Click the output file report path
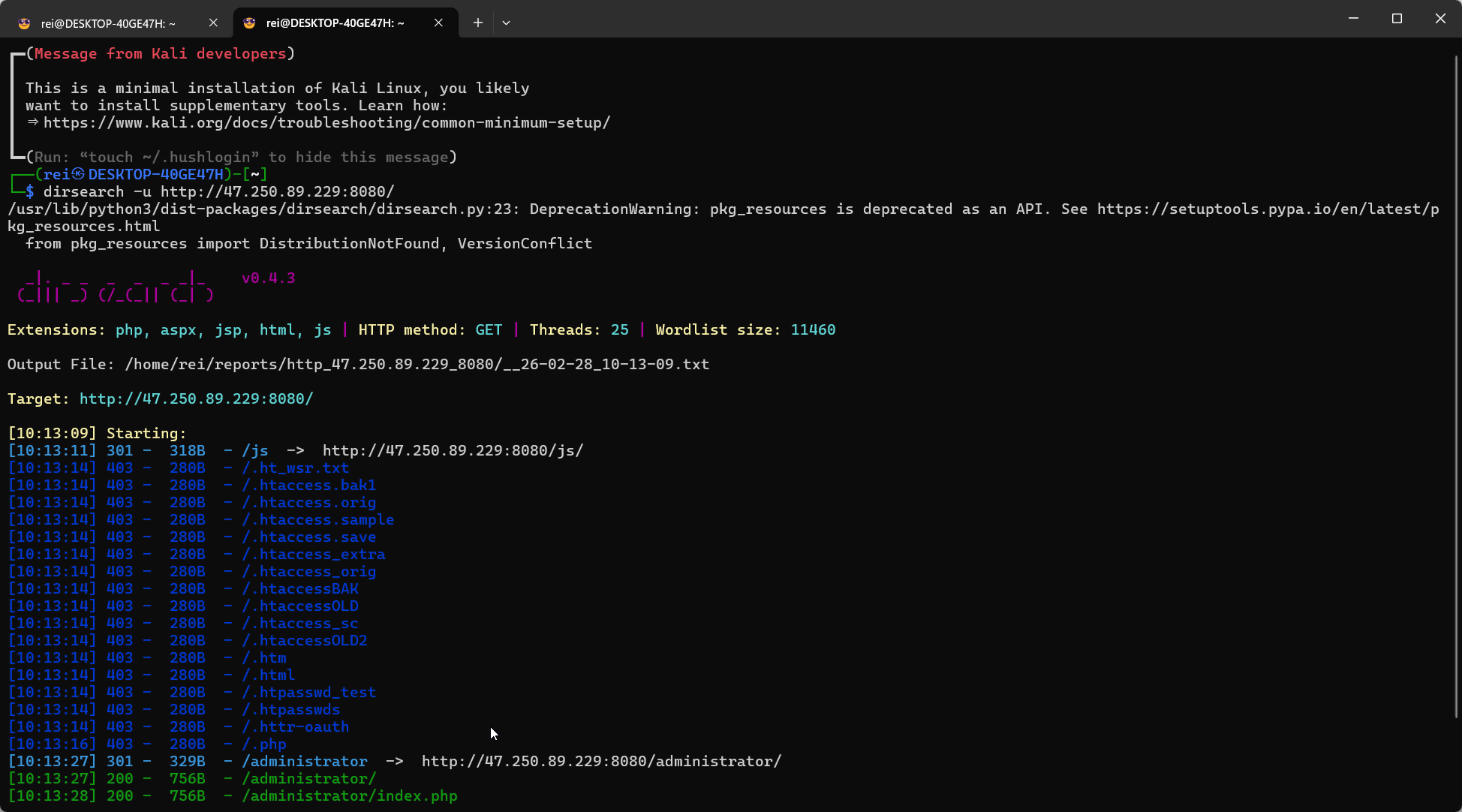The image size is (1462, 812). 417,365
